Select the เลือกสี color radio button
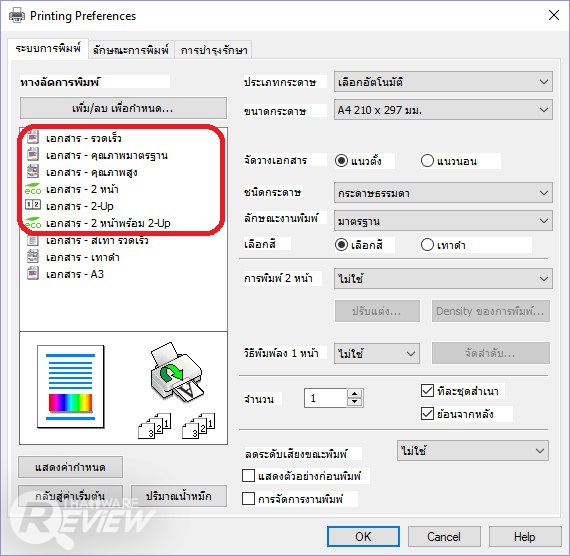Screen dimensions: 570x556 [x=341, y=245]
